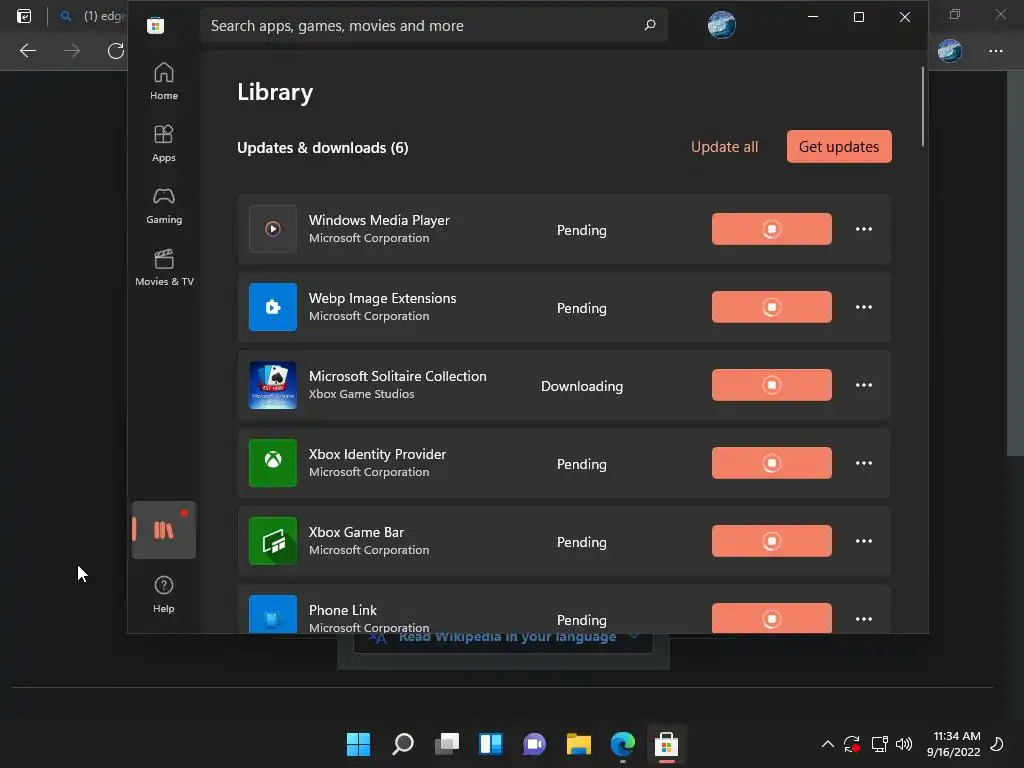Open Edge profile avatar behind Store

point(950,50)
